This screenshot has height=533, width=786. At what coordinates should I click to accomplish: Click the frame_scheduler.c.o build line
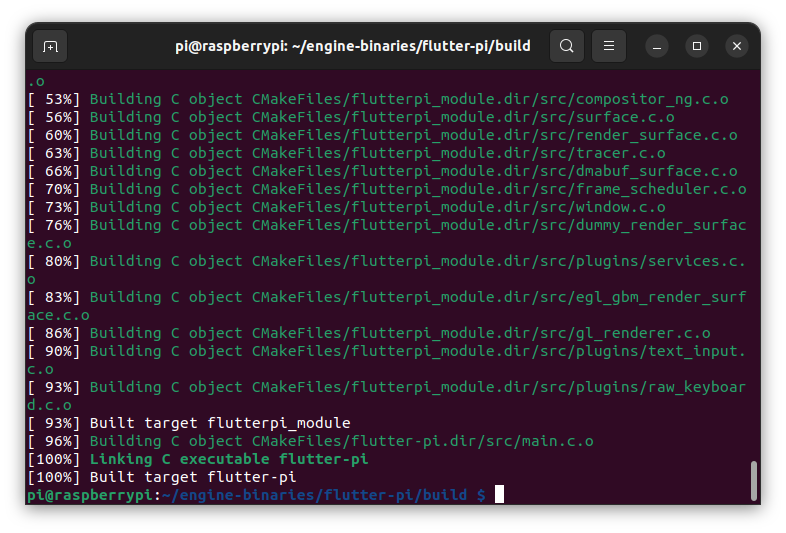(387, 190)
